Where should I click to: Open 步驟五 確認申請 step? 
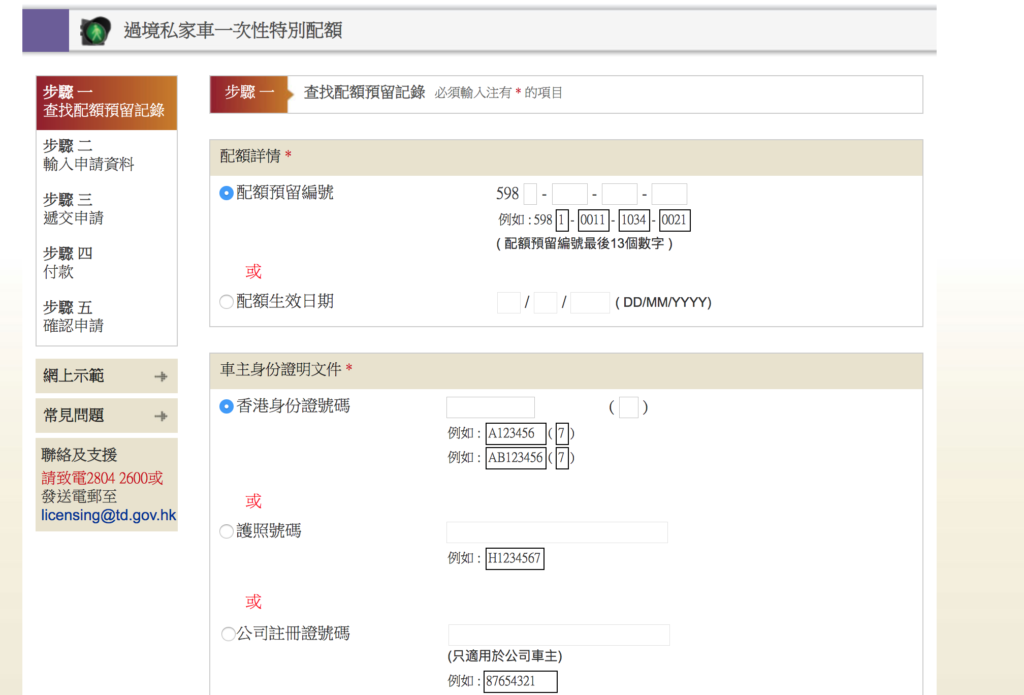click(x=73, y=317)
